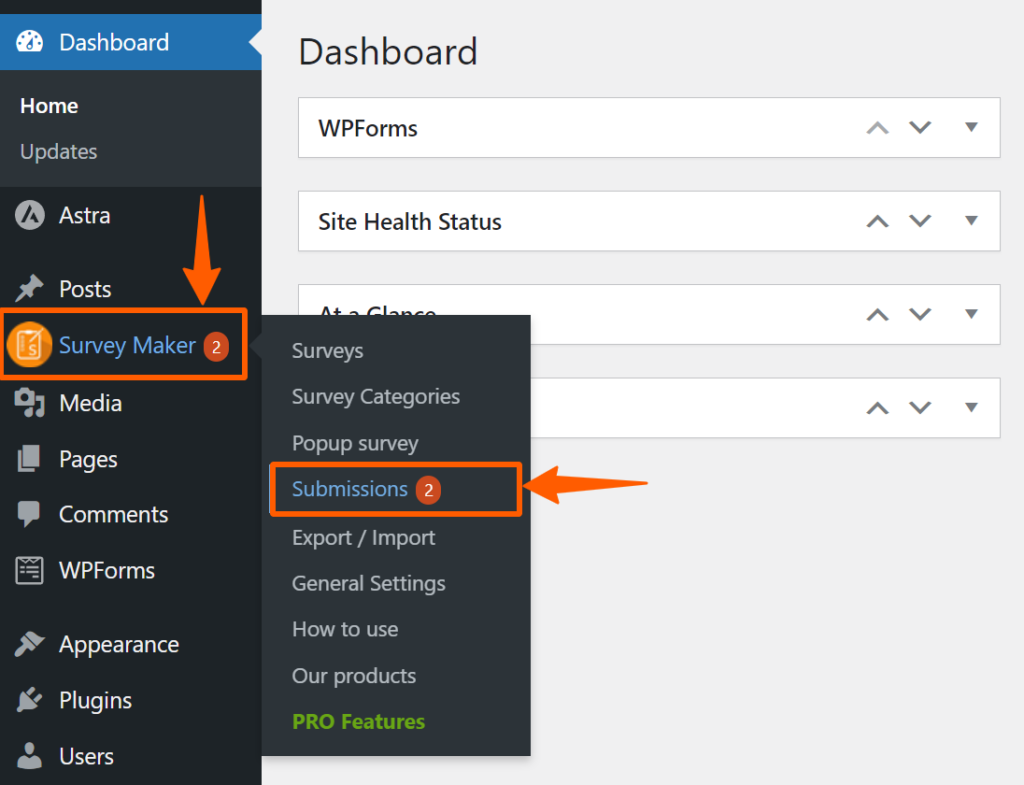Click the orange Survey Maker icon
Image resolution: width=1024 pixels, height=785 pixels.
29,344
